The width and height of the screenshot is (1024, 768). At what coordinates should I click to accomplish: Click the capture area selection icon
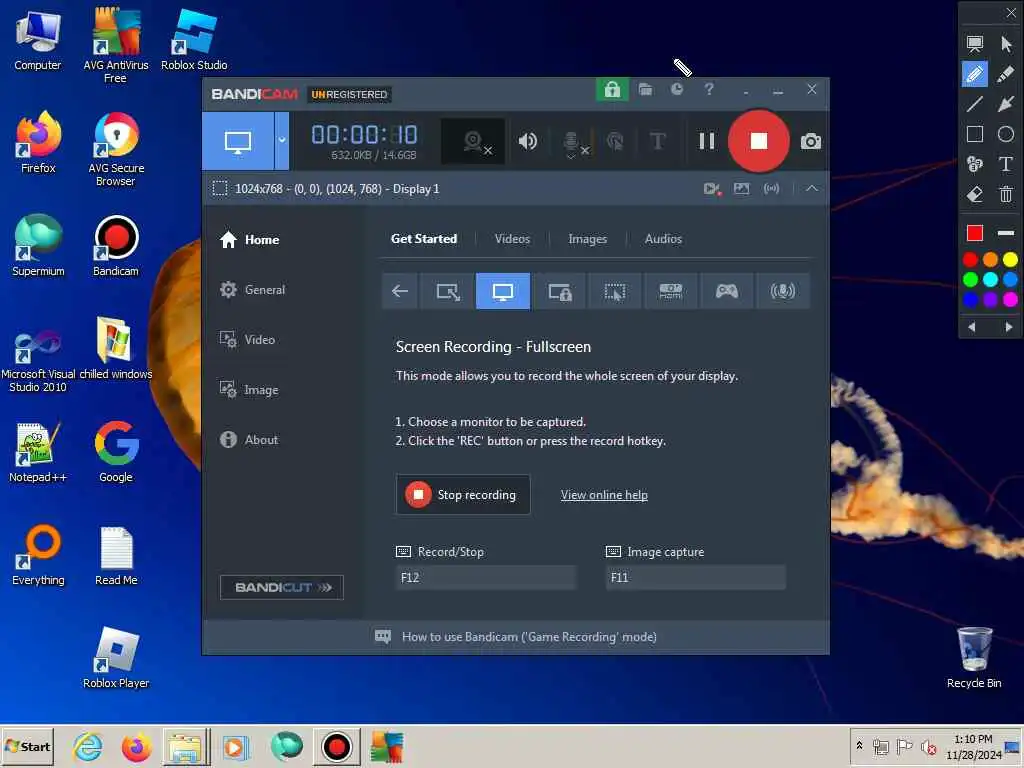pyautogui.click(x=220, y=189)
